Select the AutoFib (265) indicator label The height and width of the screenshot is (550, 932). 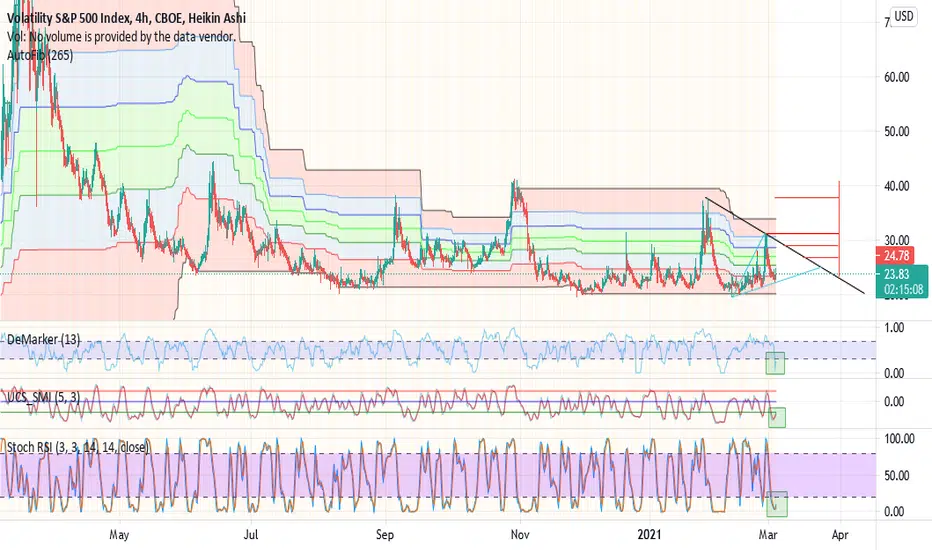pos(40,55)
